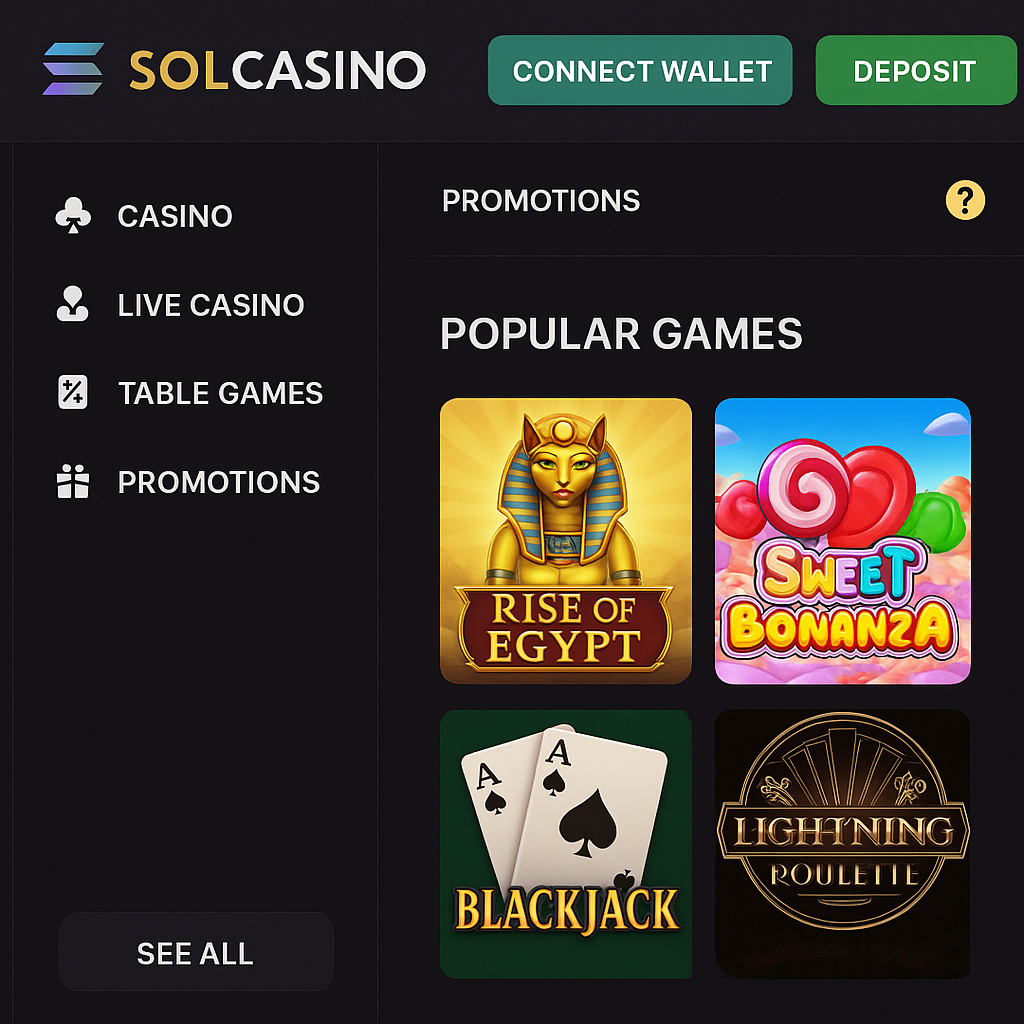Click the gift icon beside PROMOTIONS
Viewport: 1024px width, 1024px height.
[74, 481]
